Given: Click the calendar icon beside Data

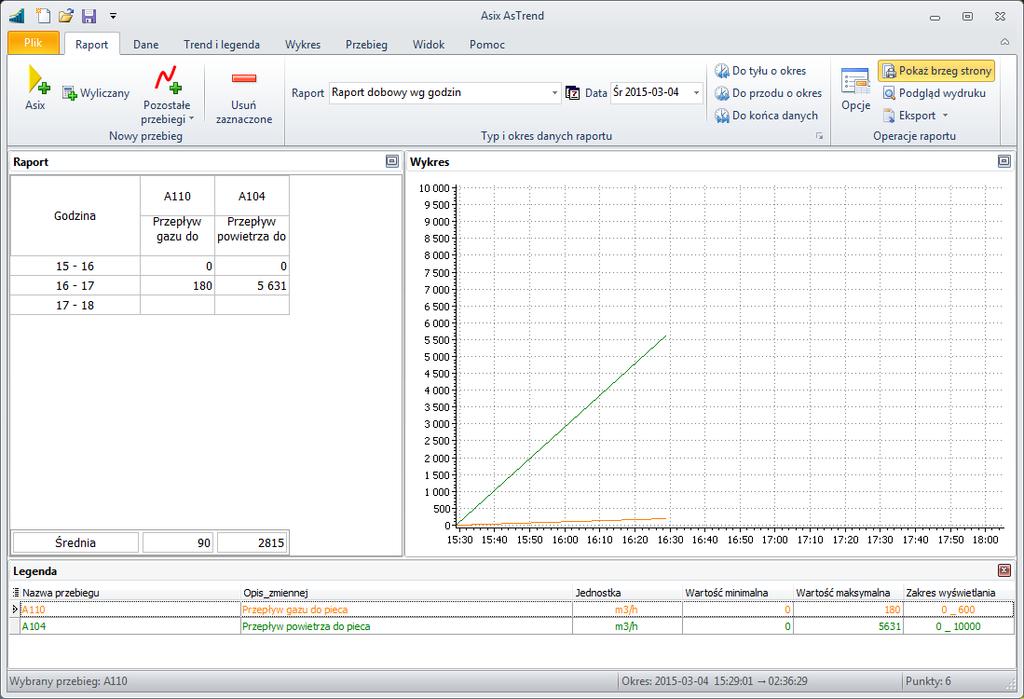Looking at the screenshot, I should (572, 93).
